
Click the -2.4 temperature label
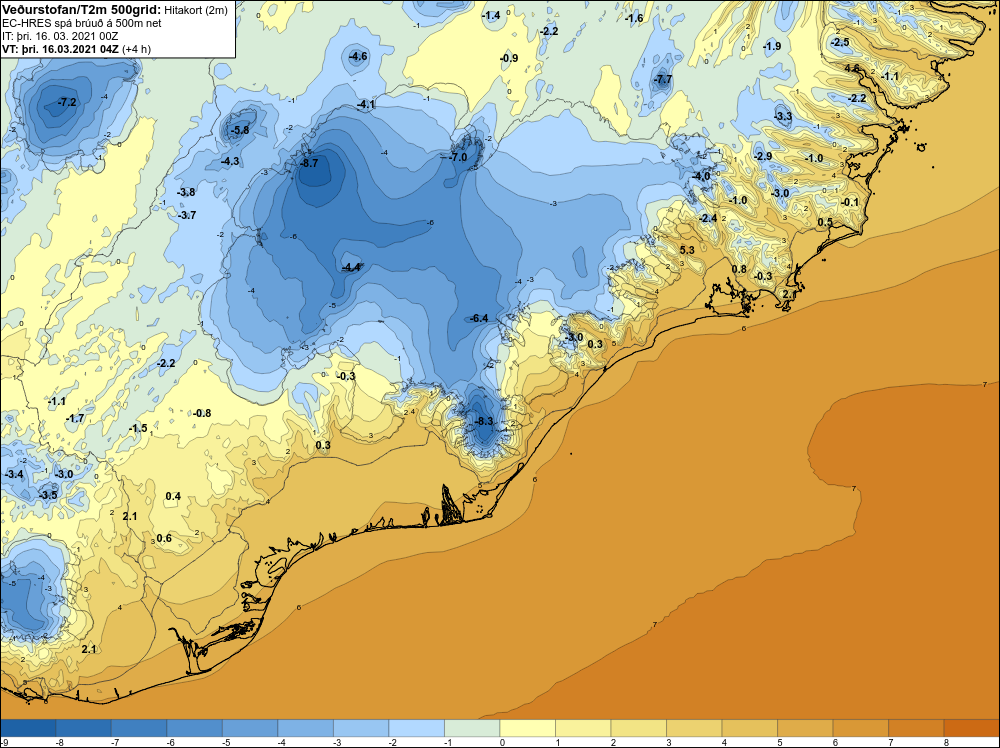point(709,218)
